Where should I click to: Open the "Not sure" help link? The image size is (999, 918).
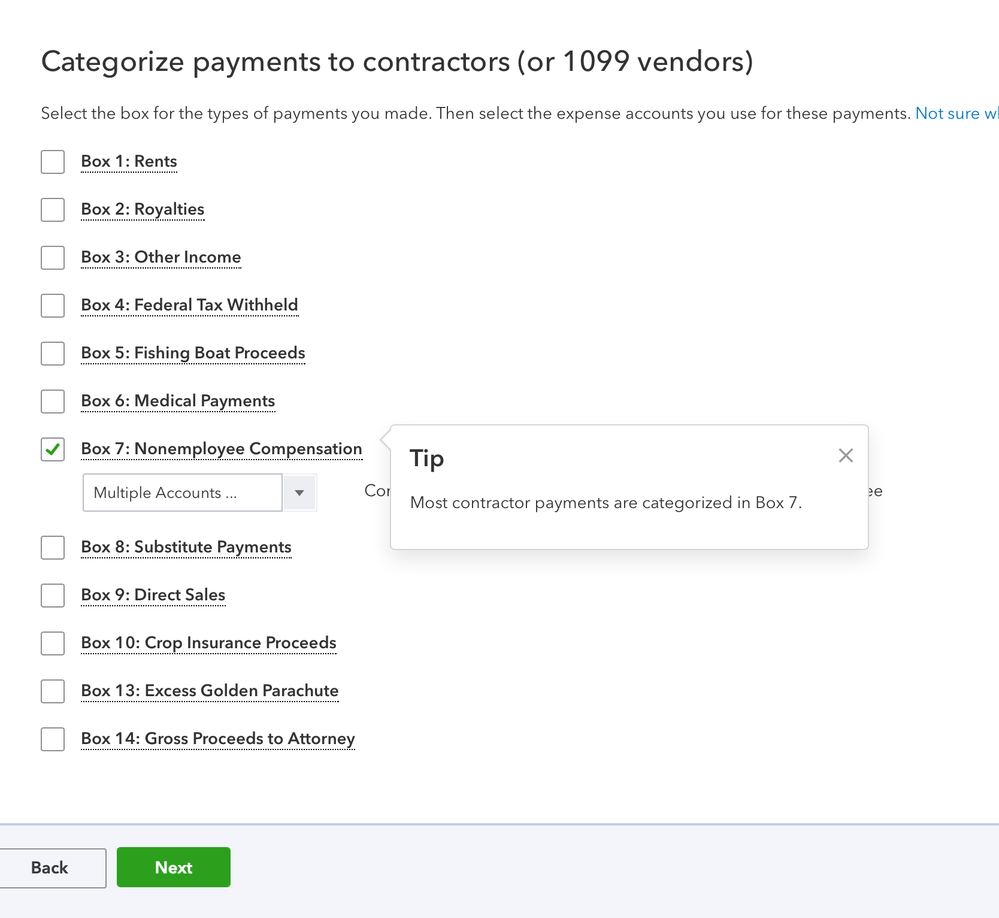956,114
